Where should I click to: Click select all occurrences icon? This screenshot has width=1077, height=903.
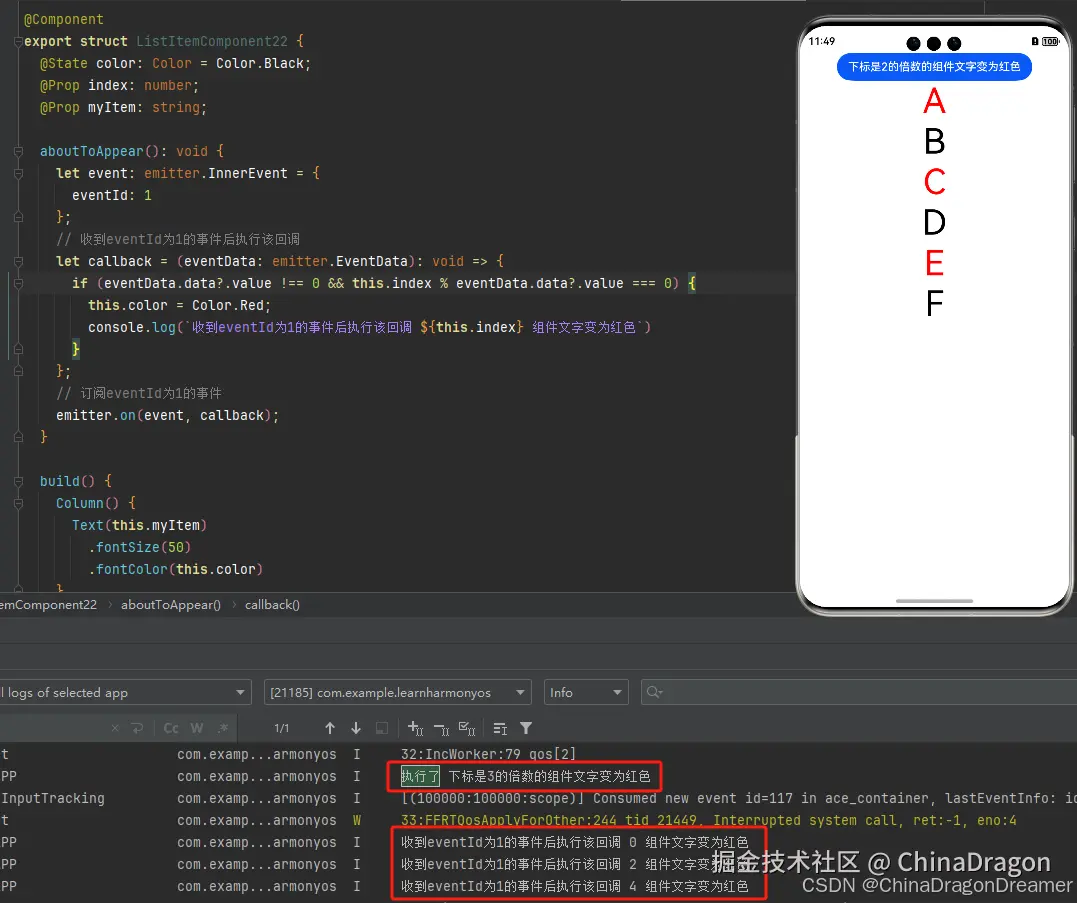click(x=467, y=728)
